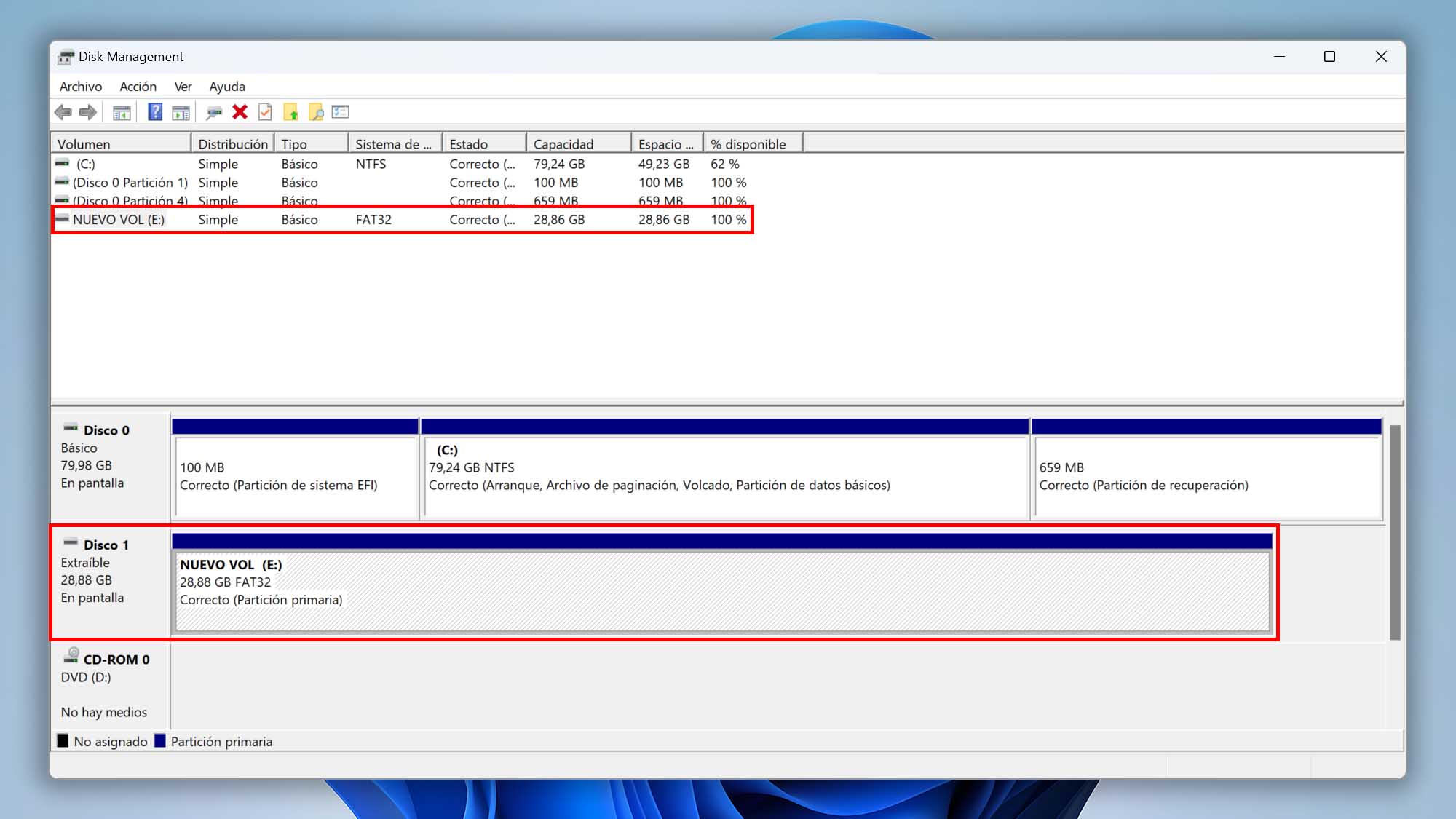This screenshot has height=819, width=1456.
Task: Click the connect/rescan disk icon in toolbar
Action: [214, 112]
